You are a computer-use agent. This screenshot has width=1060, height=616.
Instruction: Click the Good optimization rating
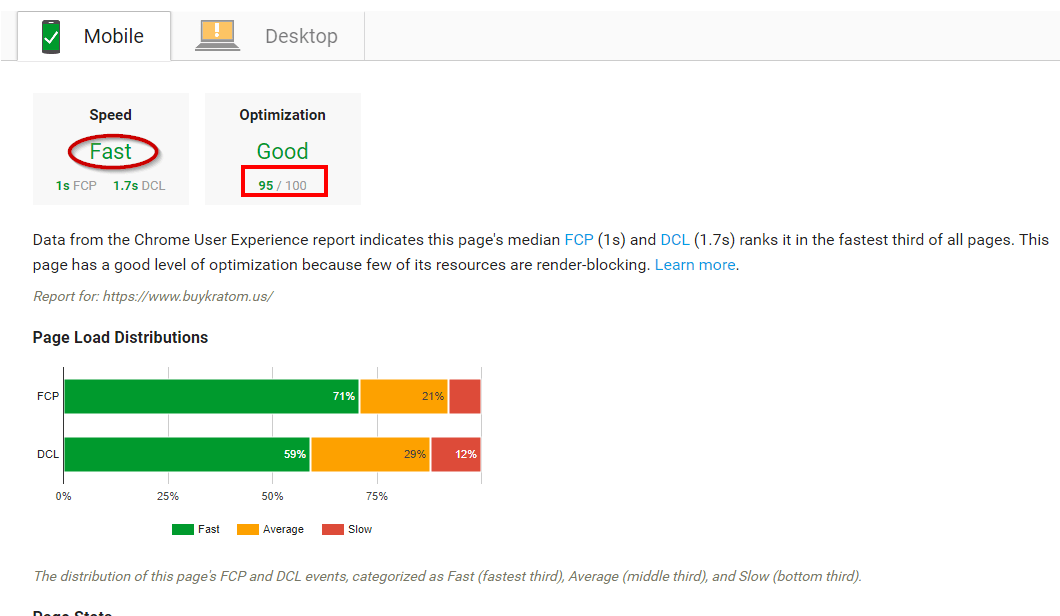[x=282, y=151]
